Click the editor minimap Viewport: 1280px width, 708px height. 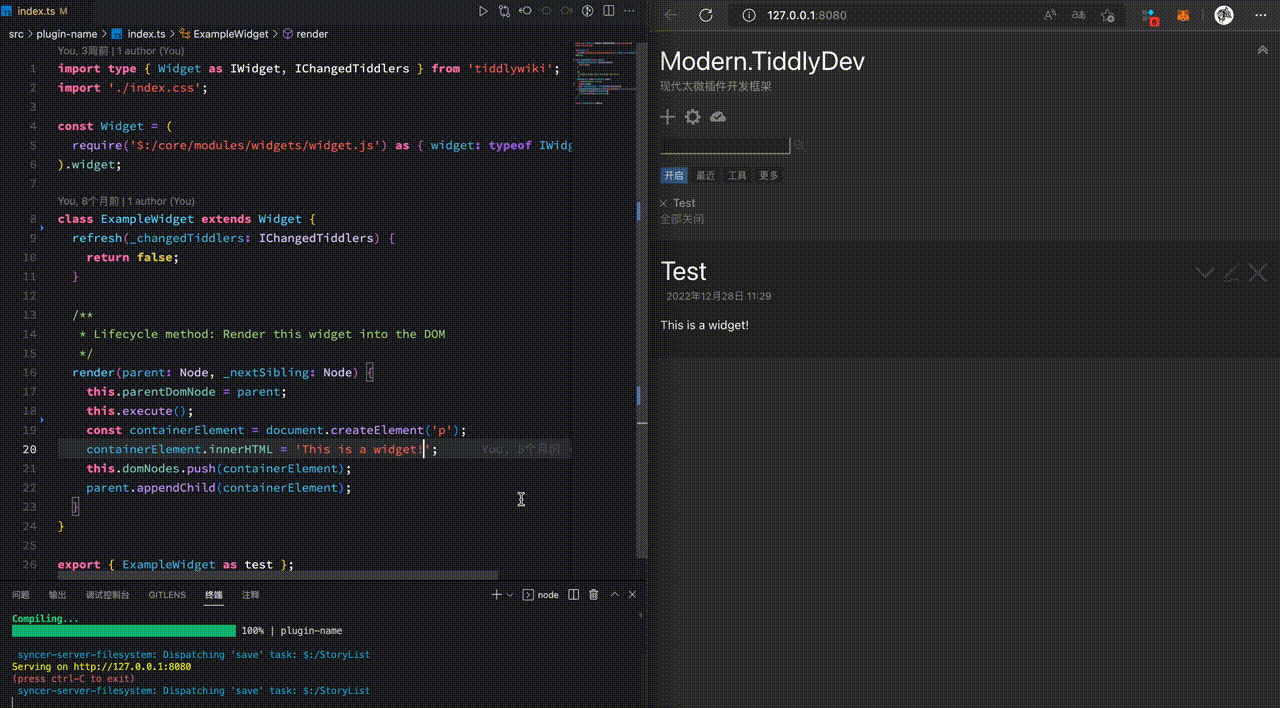tap(603, 75)
